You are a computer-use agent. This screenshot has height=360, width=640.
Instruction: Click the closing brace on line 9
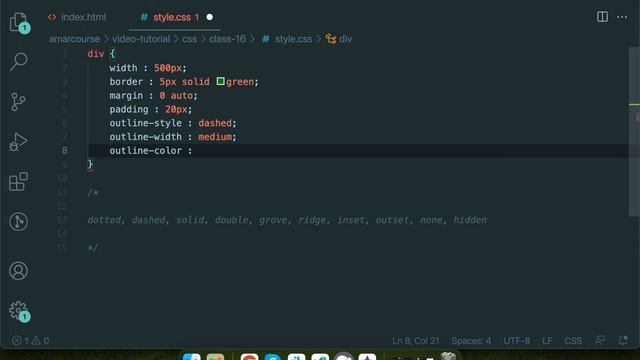point(90,164)
